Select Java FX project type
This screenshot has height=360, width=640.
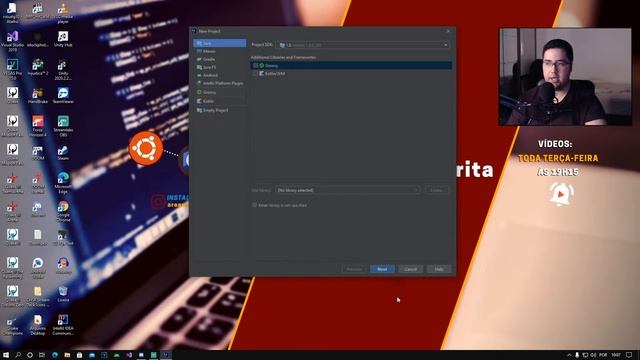(x=220, y=67)
